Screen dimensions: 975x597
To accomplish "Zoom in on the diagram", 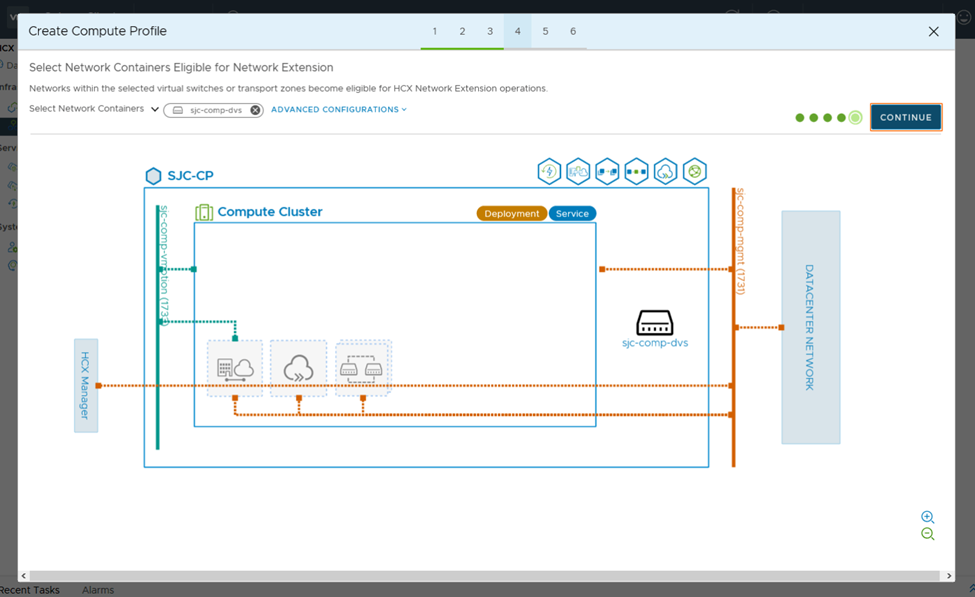I will (x=927, y=517).
